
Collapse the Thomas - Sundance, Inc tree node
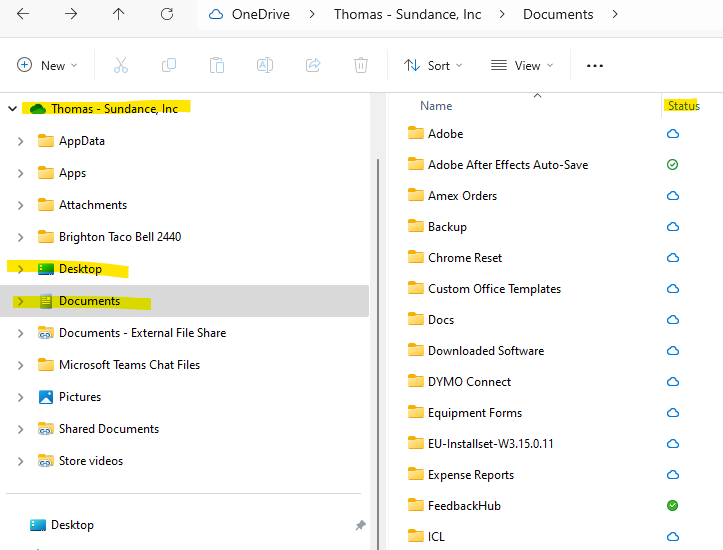[12, 109]
